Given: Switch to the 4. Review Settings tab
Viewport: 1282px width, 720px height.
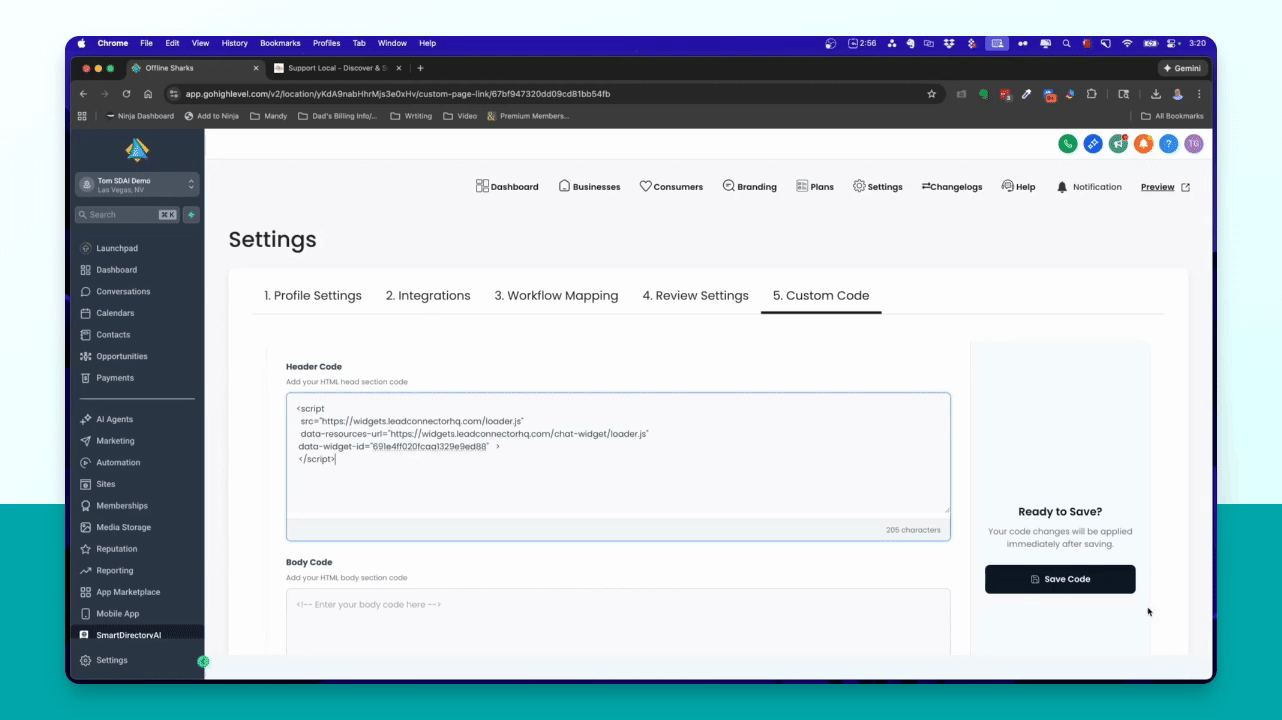Looking at the screenshot, I should pyautogui.click(x=696, y=296).
